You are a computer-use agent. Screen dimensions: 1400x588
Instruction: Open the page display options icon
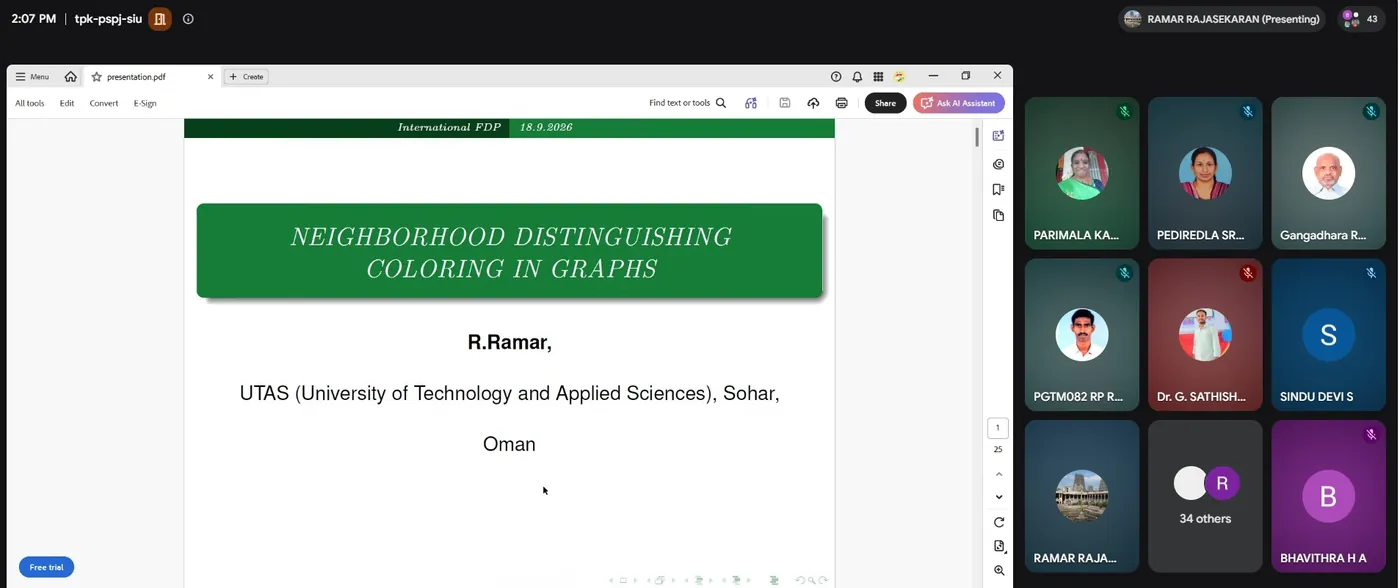(x=999, y=546)
